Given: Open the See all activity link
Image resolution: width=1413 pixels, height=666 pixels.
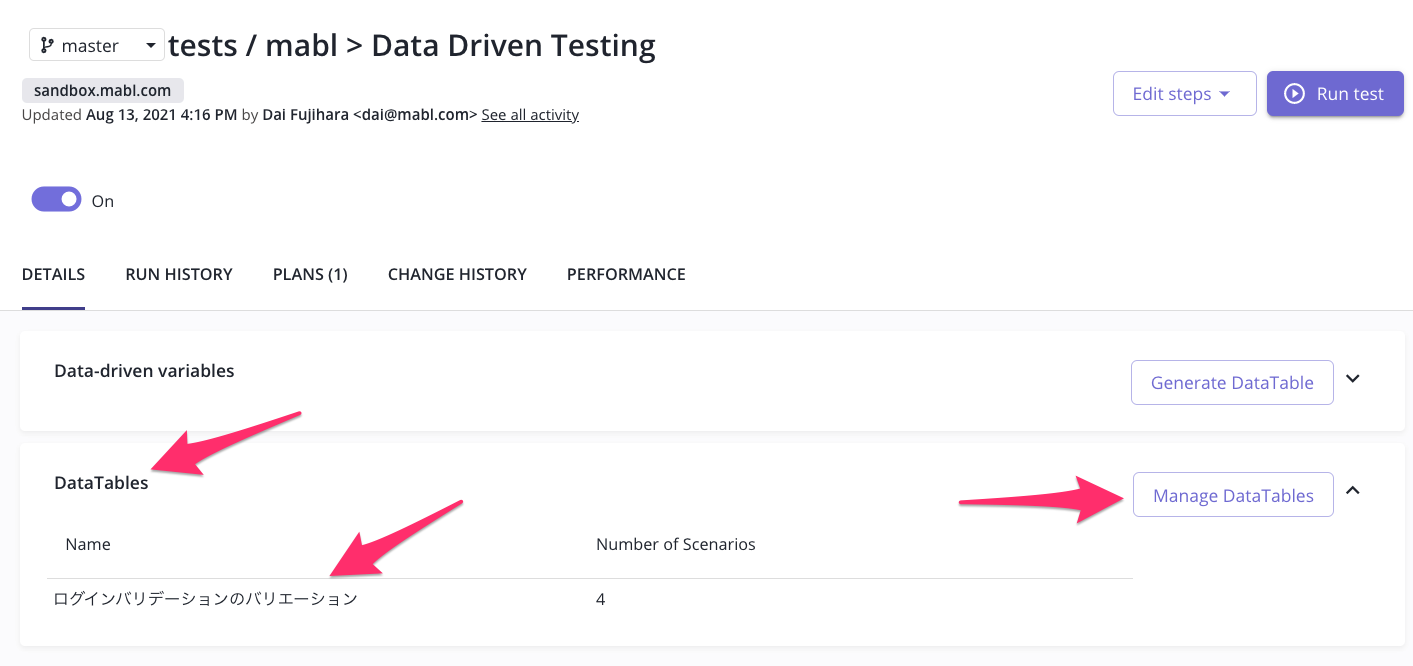Looking at the screenshot, I should point(530,115).
